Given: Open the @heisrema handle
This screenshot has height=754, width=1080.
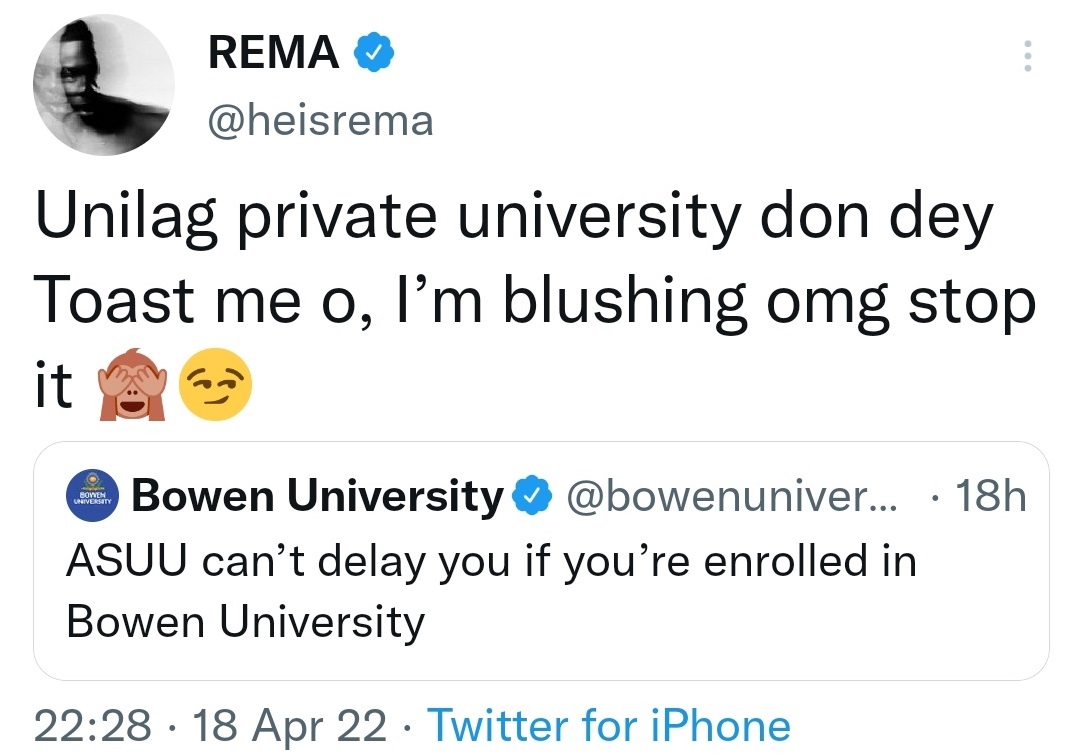Looking at the screenshot, I should coord(320,120).
